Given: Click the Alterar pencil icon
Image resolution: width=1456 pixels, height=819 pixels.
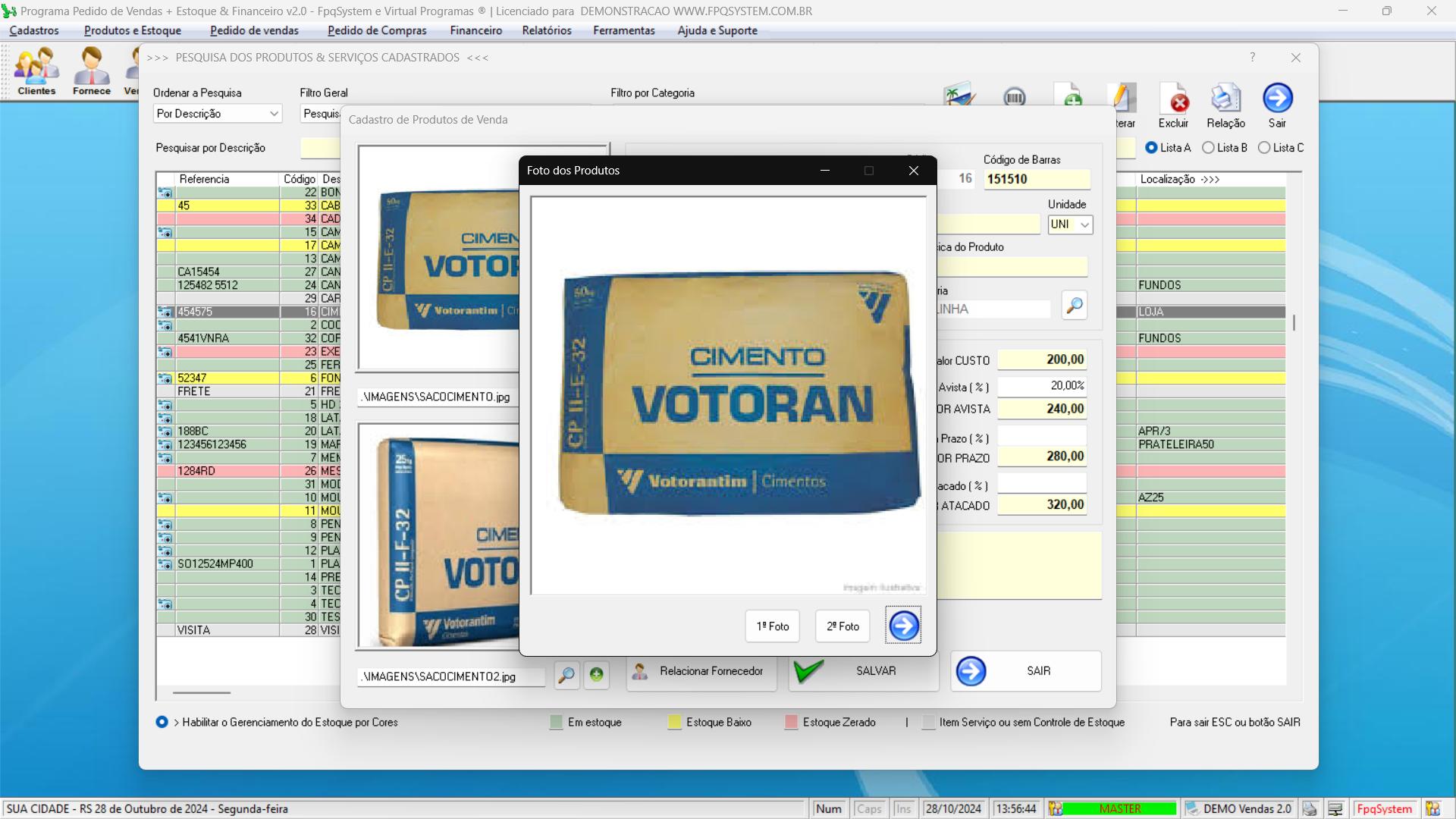Looking at the screenshot, I should click(1123, 96).
